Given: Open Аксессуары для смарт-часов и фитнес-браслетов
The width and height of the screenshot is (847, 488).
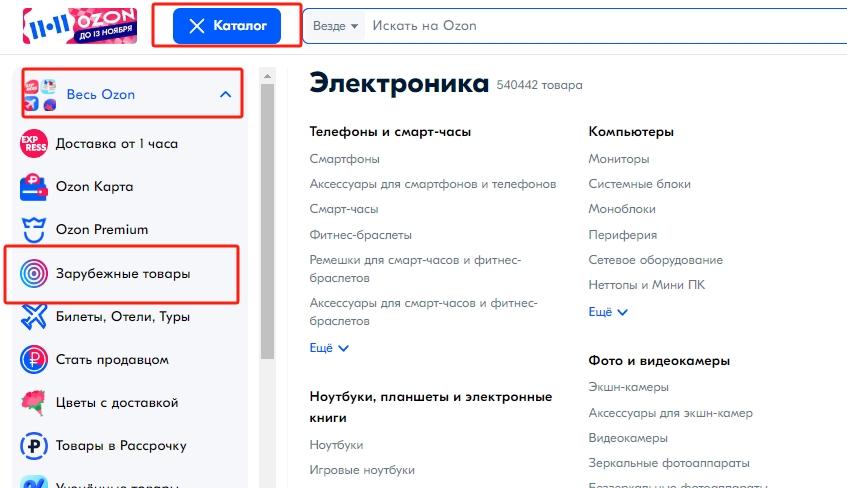Looking at the screenshot, I should click(x=424, y=312).
